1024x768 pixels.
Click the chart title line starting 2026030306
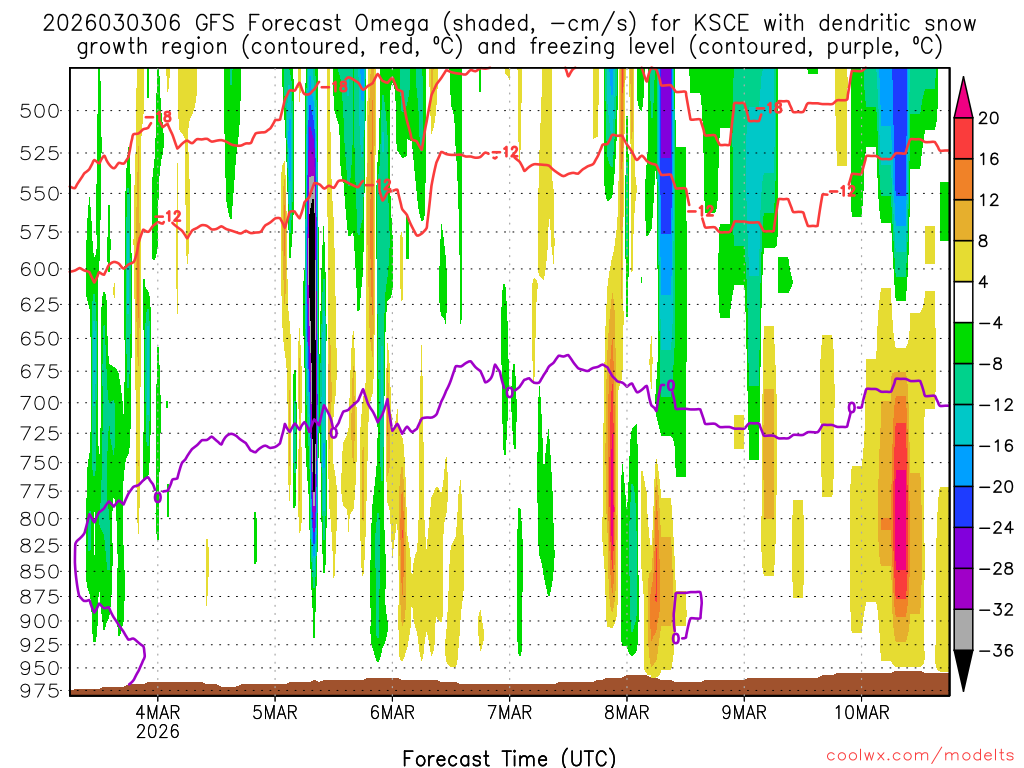pos(509,24)
